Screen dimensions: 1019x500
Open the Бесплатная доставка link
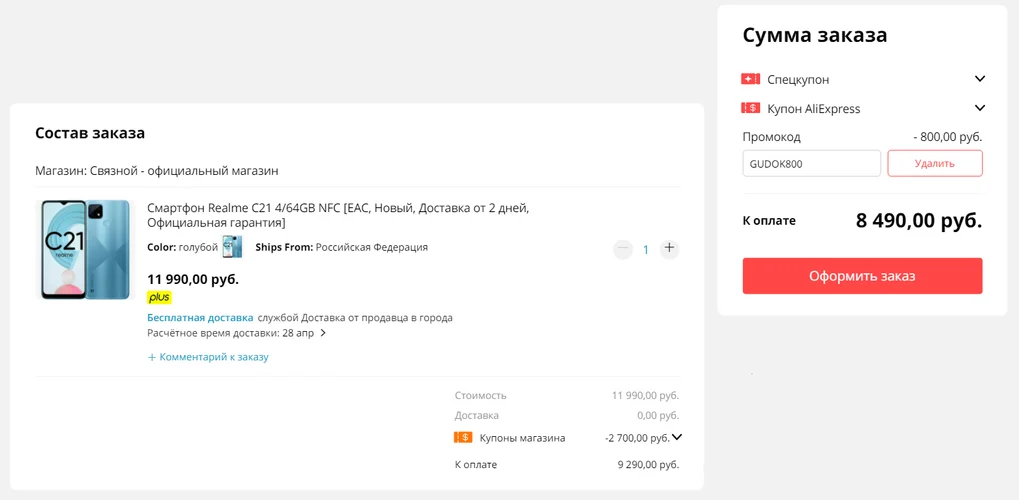[200, 318]
